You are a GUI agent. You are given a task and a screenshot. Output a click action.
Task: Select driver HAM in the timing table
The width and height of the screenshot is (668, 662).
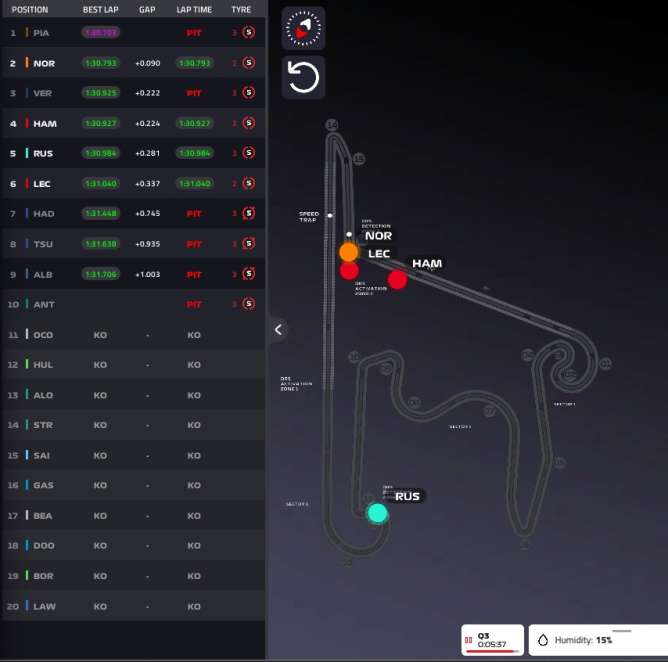(x=133, y=124)
